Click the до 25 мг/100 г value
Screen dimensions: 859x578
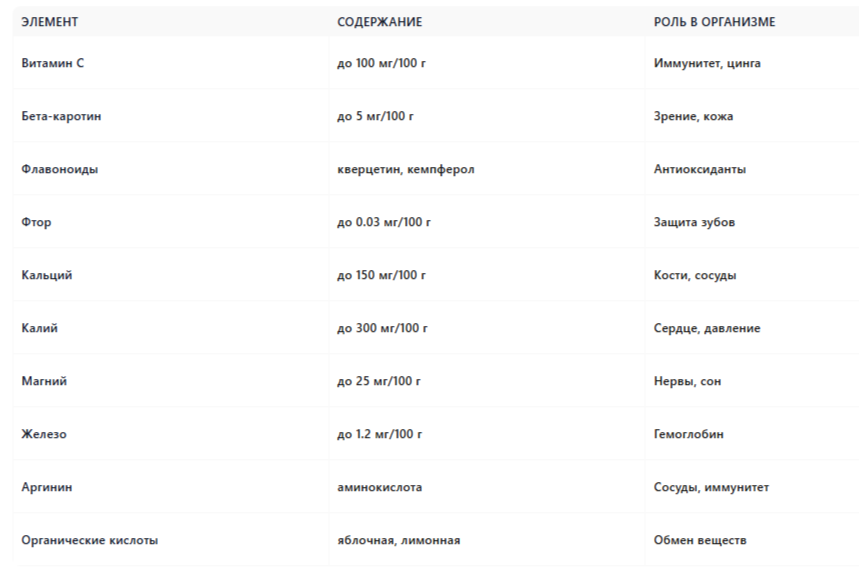[x=379, y=381]
